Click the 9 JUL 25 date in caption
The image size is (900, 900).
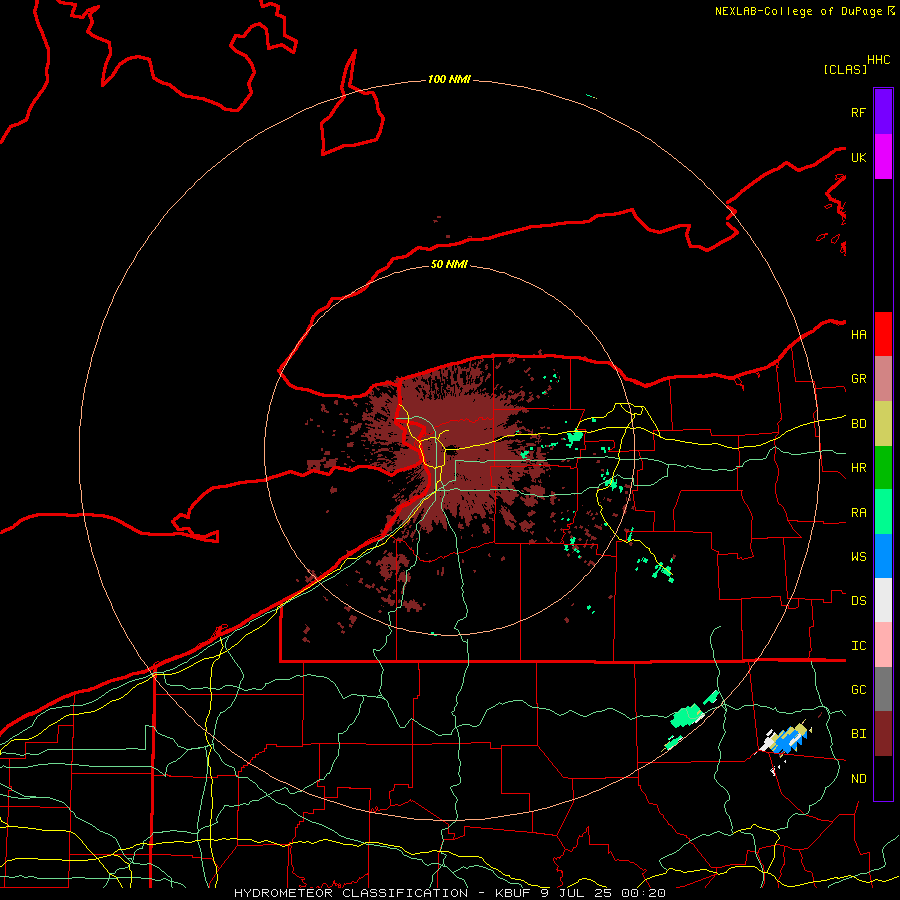click(576, 893)
